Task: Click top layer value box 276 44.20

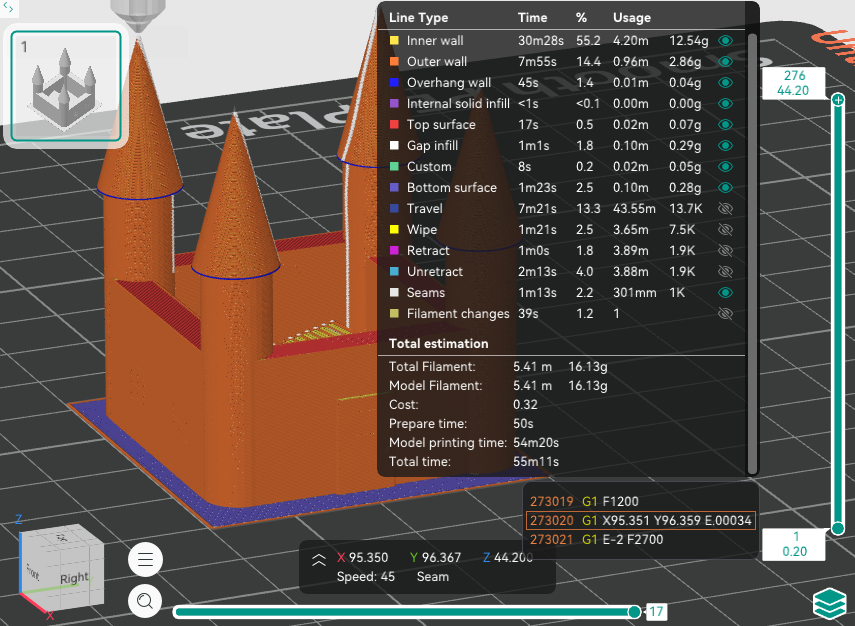Action: coord(793,83)
